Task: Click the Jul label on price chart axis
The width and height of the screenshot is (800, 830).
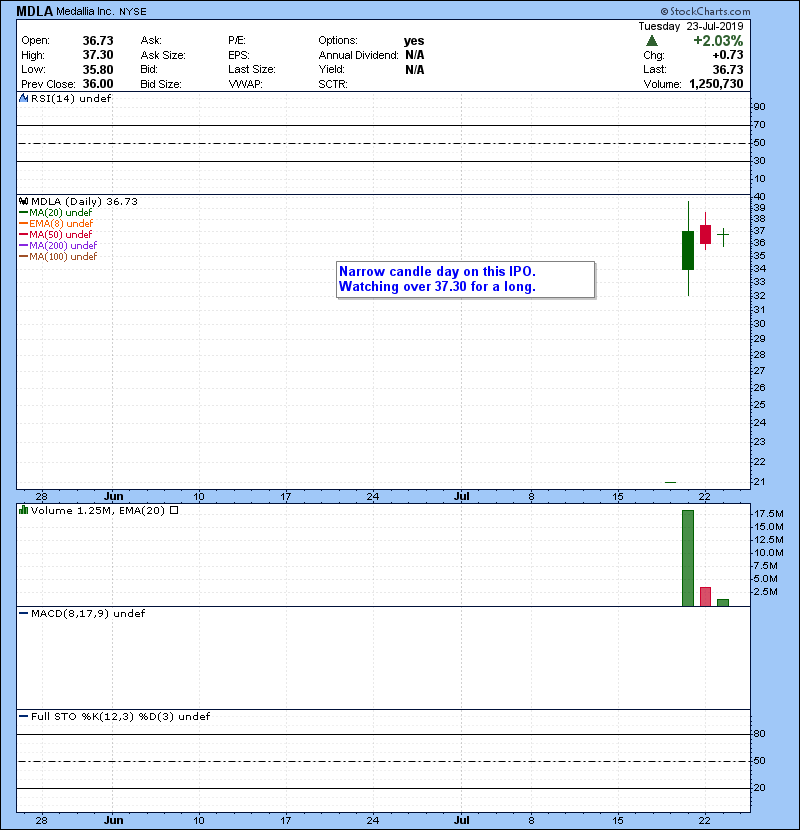Action: click(x=462, y=497)
